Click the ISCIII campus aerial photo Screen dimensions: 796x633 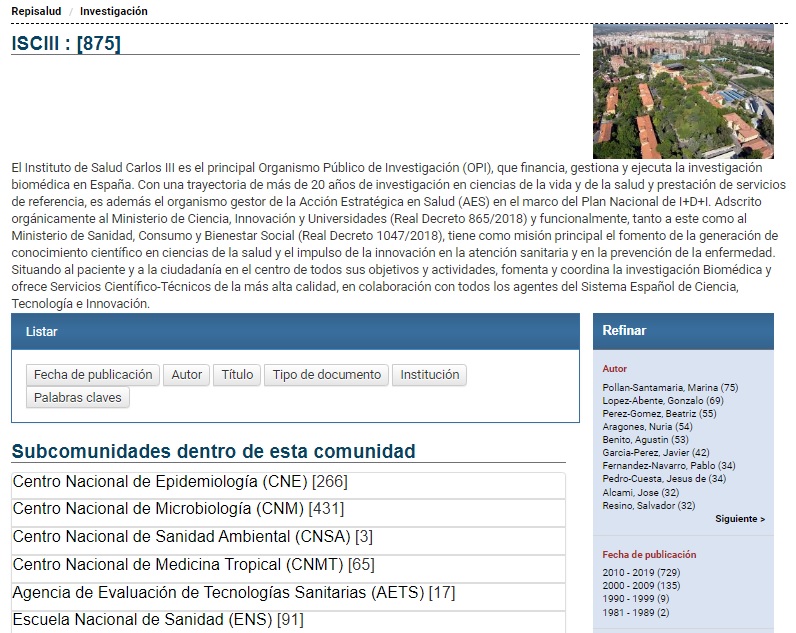click(x=682, y=91)
